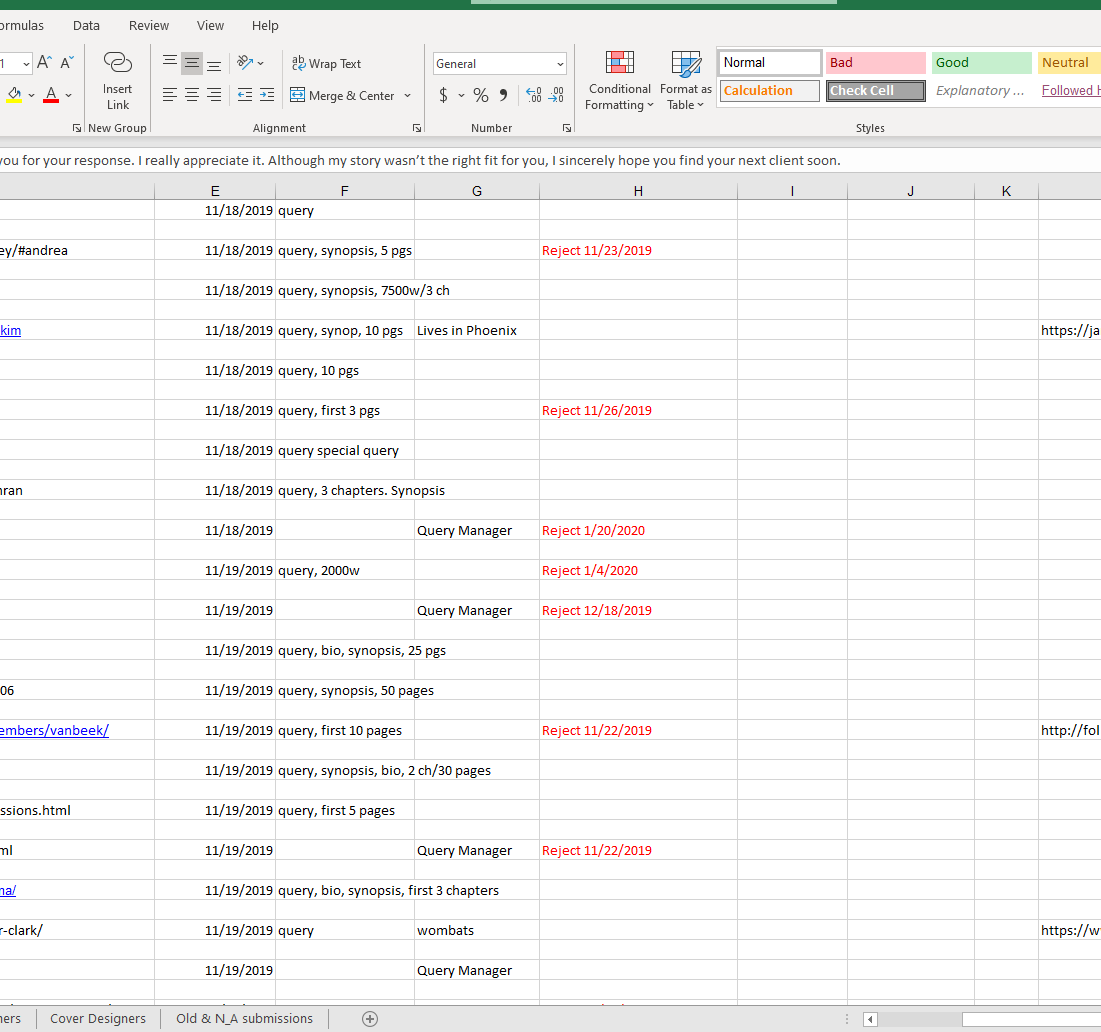Image resolution: width=1101 pixels, height=1032 pixels.
Task: Click Increase Indent icon
Action: pos(267,95)
